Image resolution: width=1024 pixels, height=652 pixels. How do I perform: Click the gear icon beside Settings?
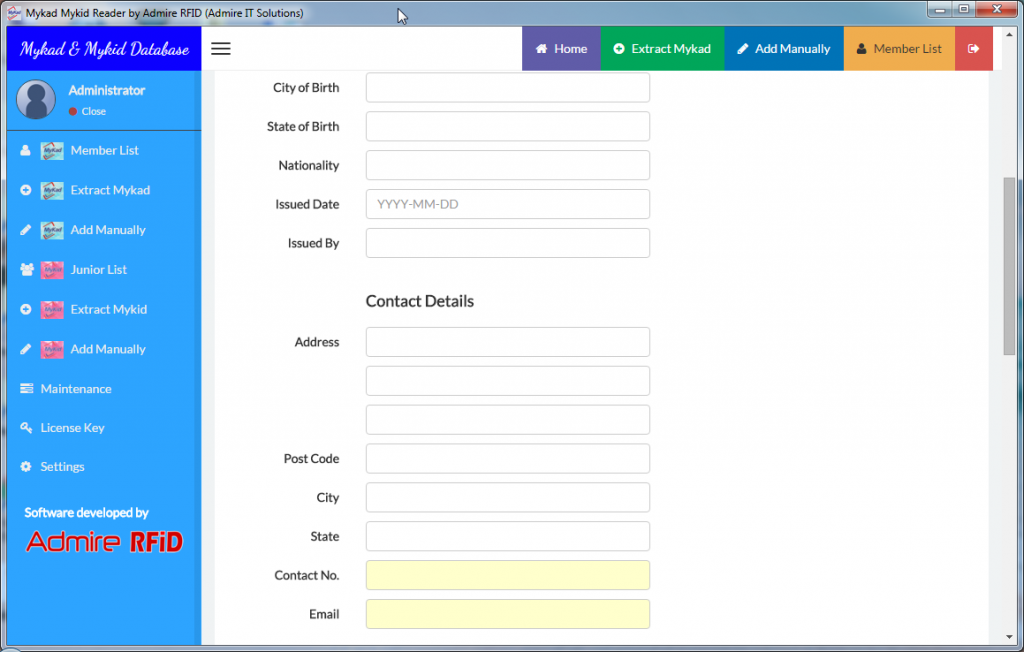(x=26, y=467)
